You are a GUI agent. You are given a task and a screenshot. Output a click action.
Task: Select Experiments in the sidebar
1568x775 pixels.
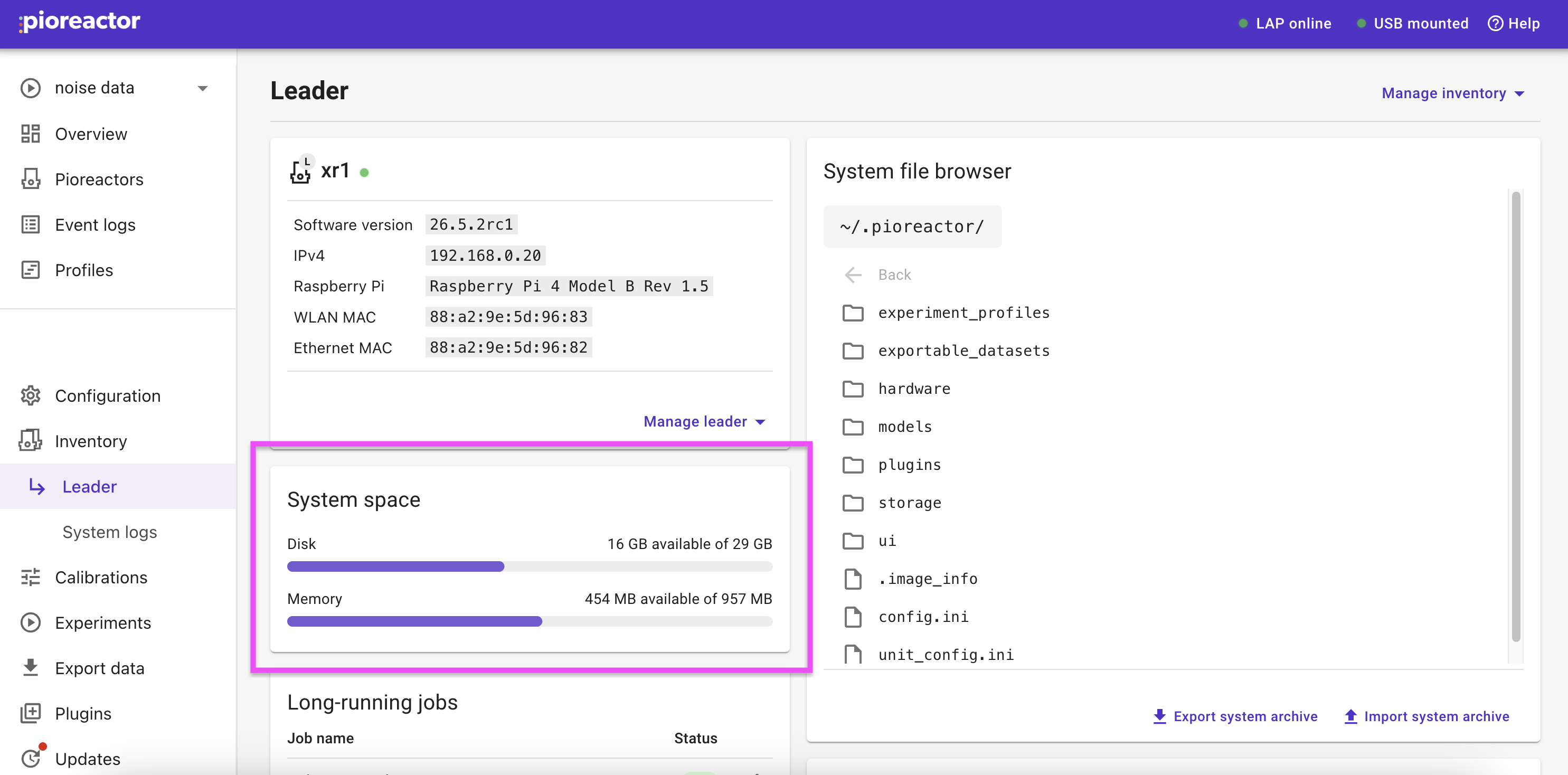[103, 622]
